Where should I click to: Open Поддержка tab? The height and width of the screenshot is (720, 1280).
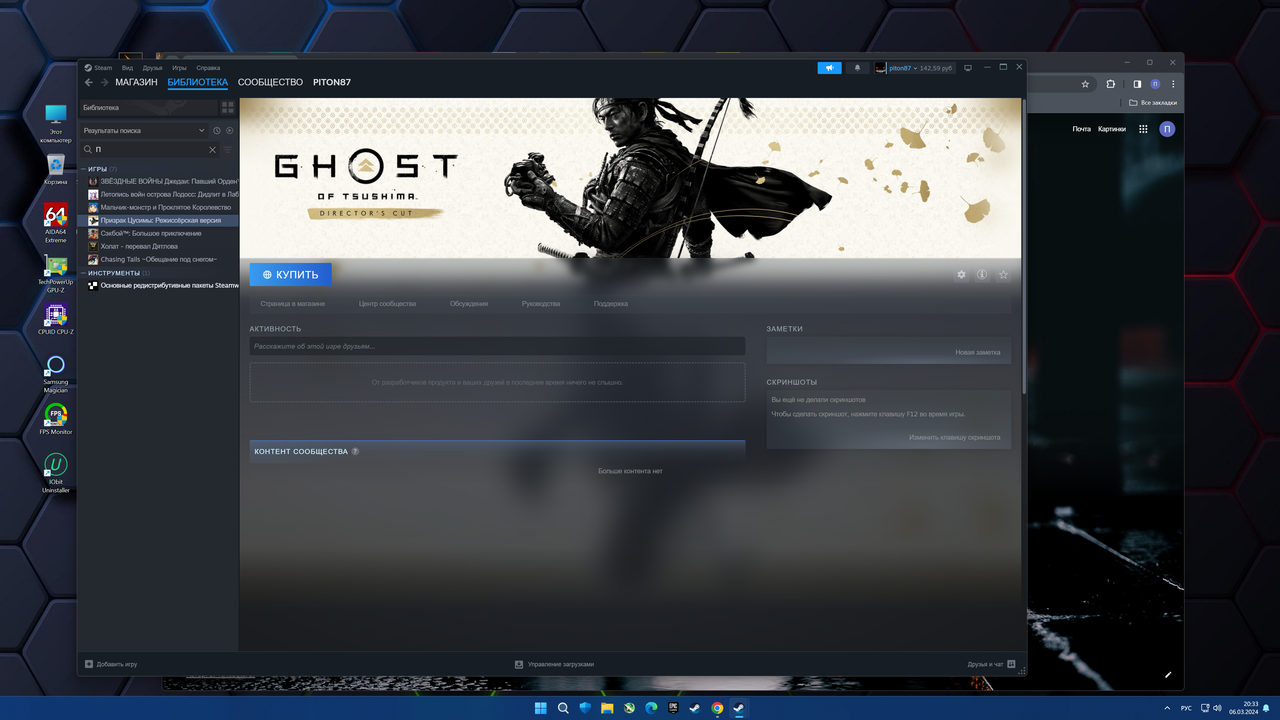pyautogui.click(x=611, y=303)
